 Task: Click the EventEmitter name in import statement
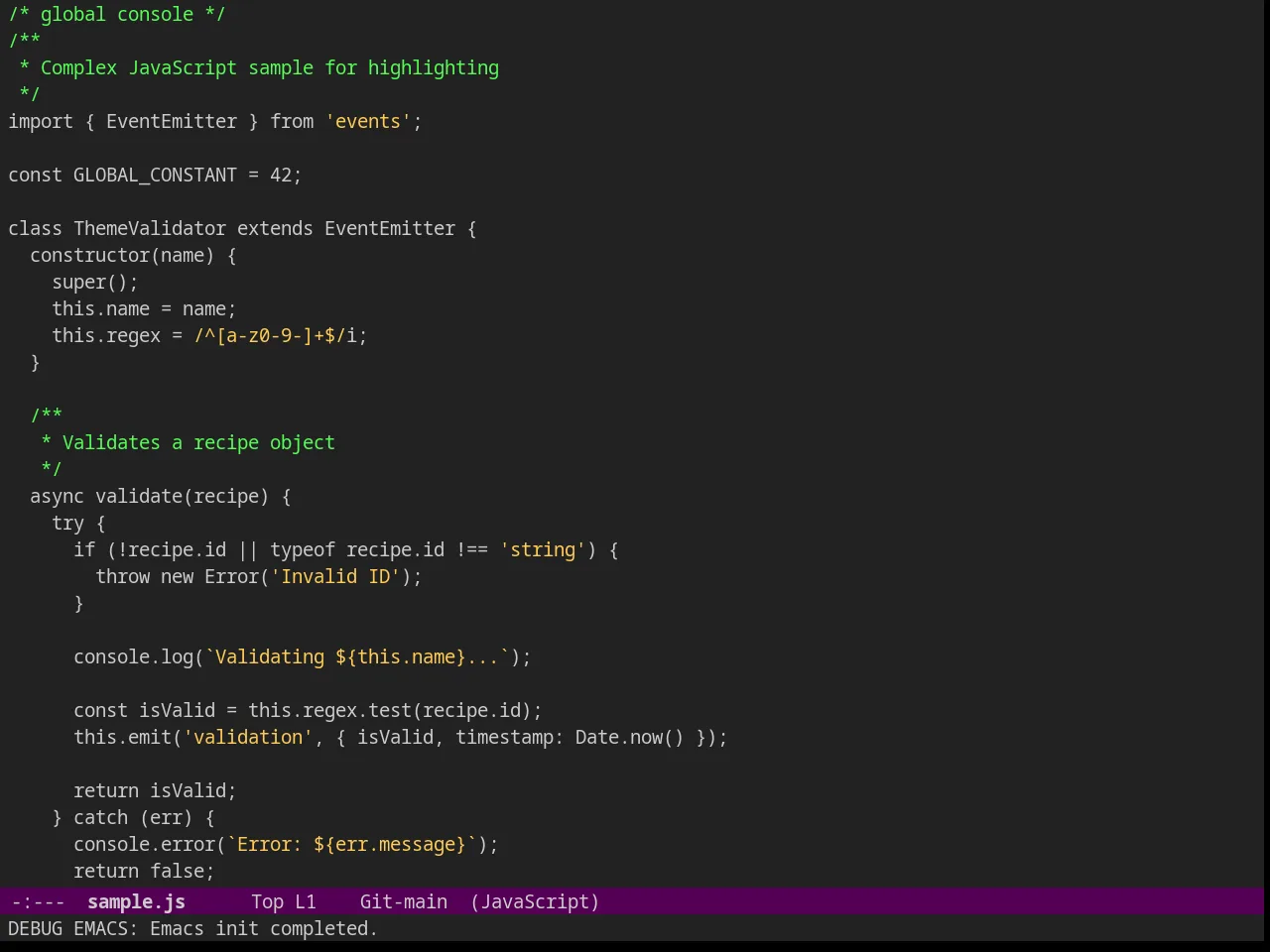point(172,121)
